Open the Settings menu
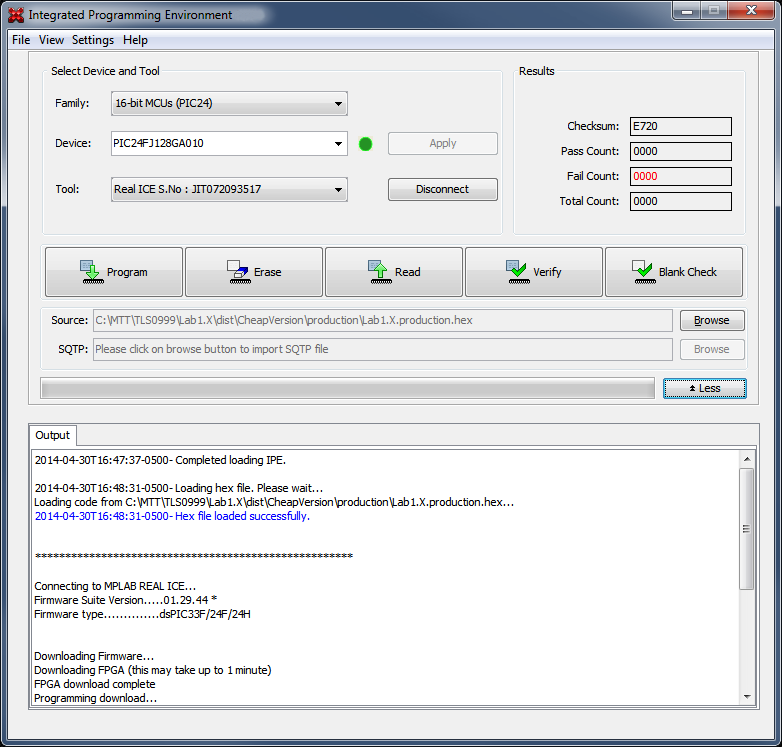 (x=93, y=40)
